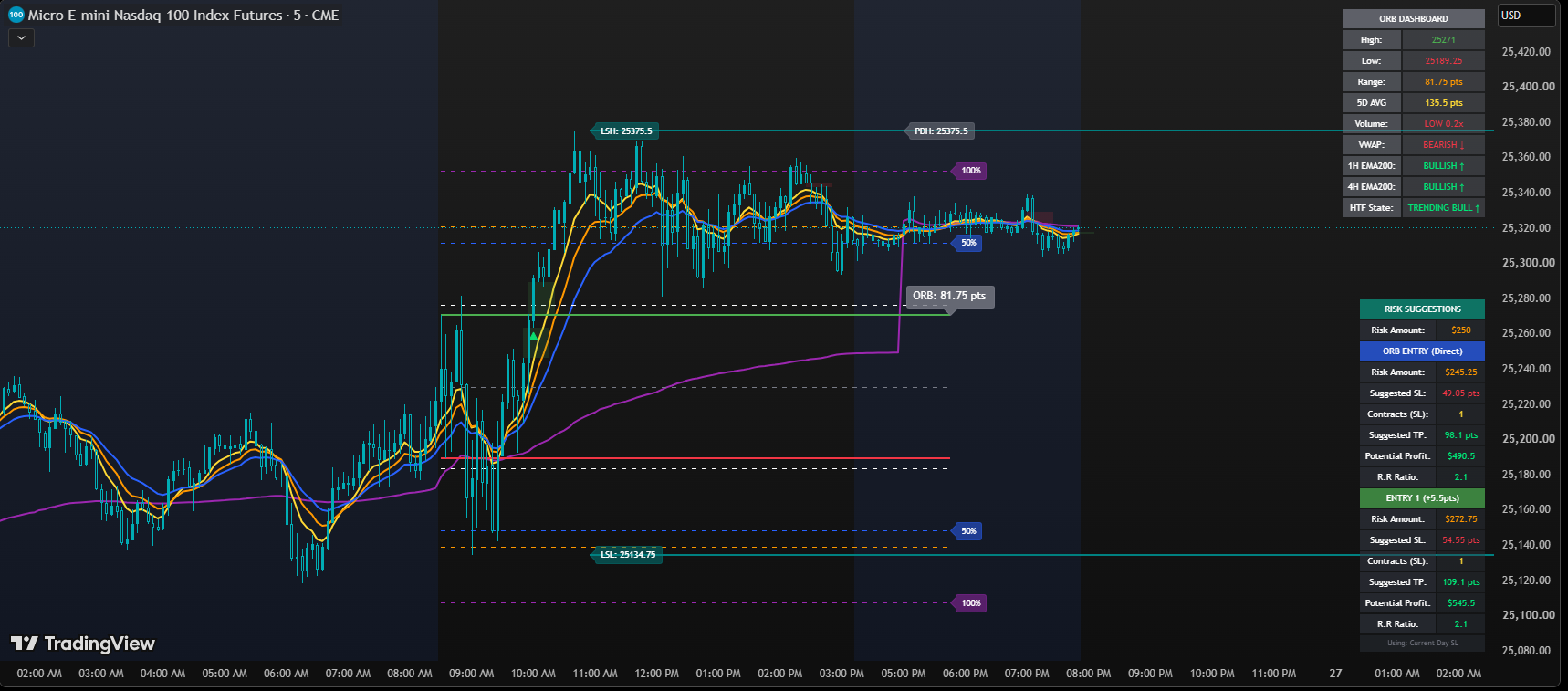Click the 27 date marker on time axis

pos(1335,674)
